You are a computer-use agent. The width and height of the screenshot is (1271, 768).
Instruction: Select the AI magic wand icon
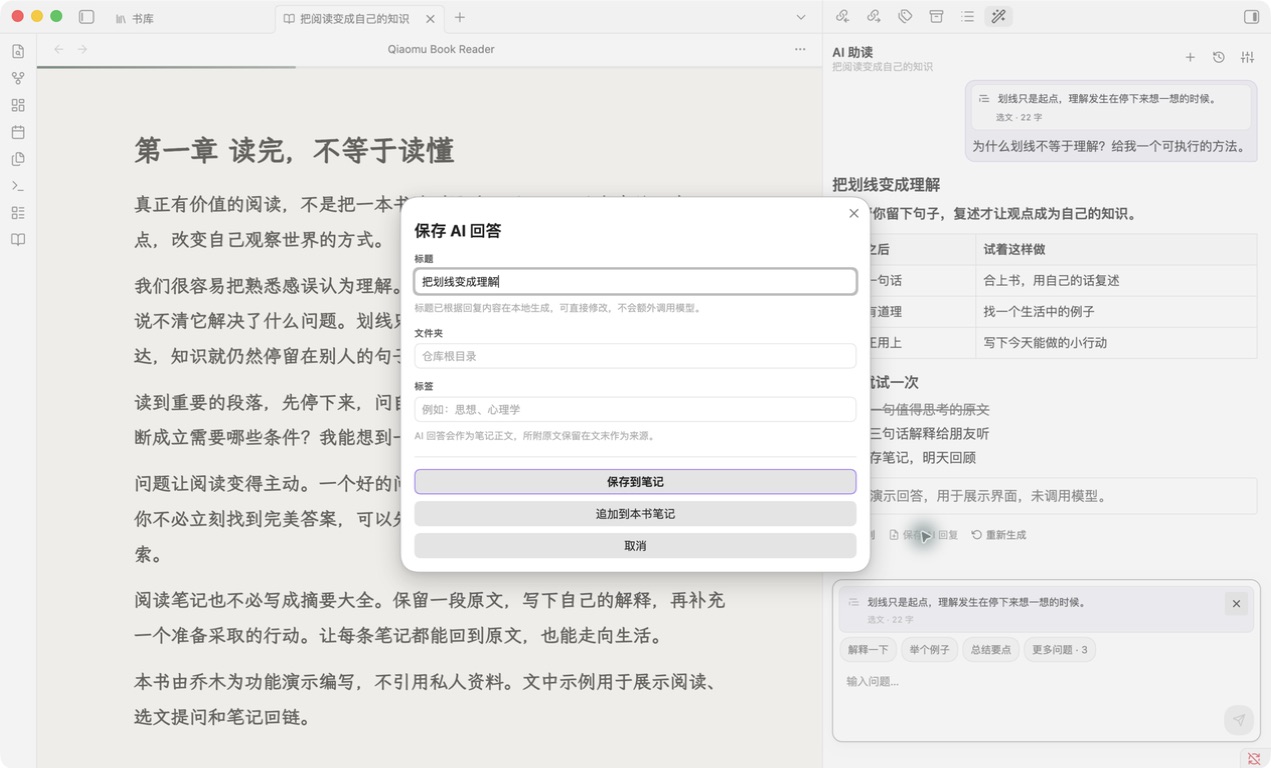coord(998,16)
